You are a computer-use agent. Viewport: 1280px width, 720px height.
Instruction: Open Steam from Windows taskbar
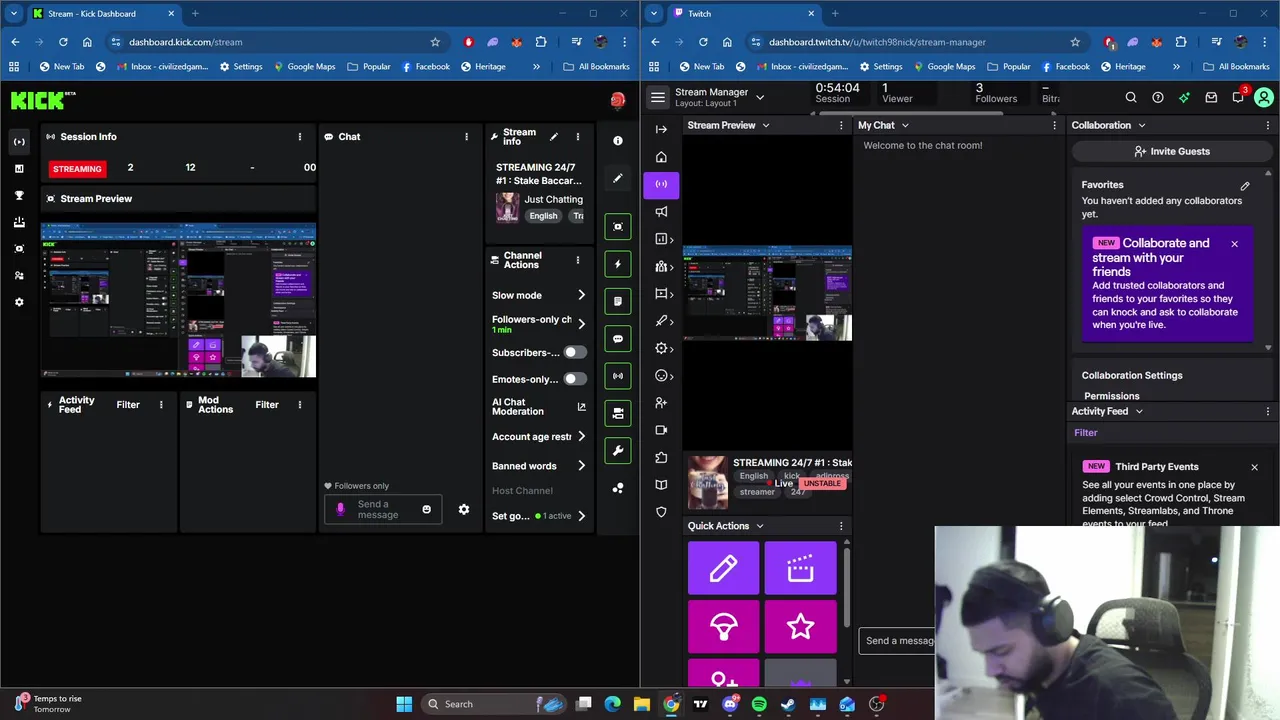[788, 704]
